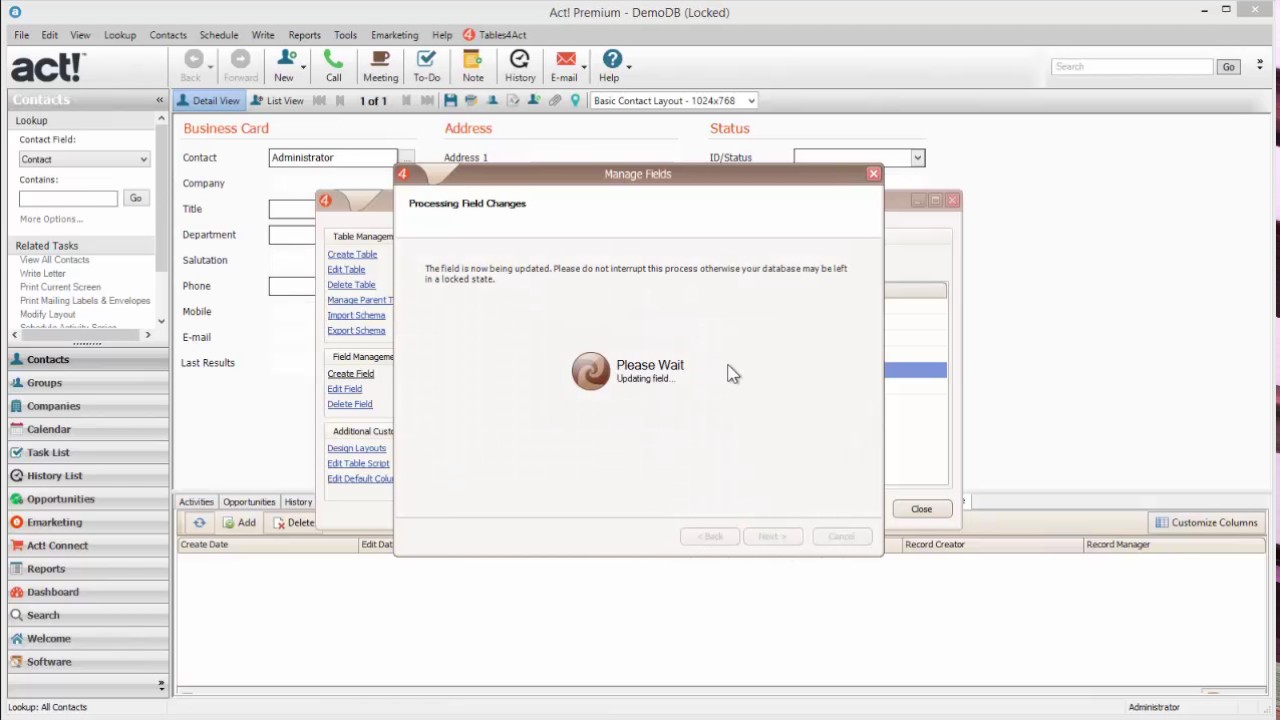1280x720 pixels.
Task: Open the Lookup menu
Action: [120, 35]
